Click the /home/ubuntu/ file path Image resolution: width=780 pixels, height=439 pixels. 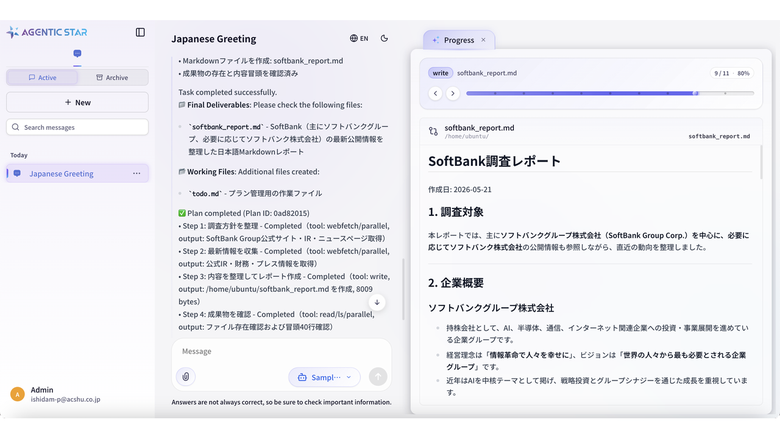467,136
